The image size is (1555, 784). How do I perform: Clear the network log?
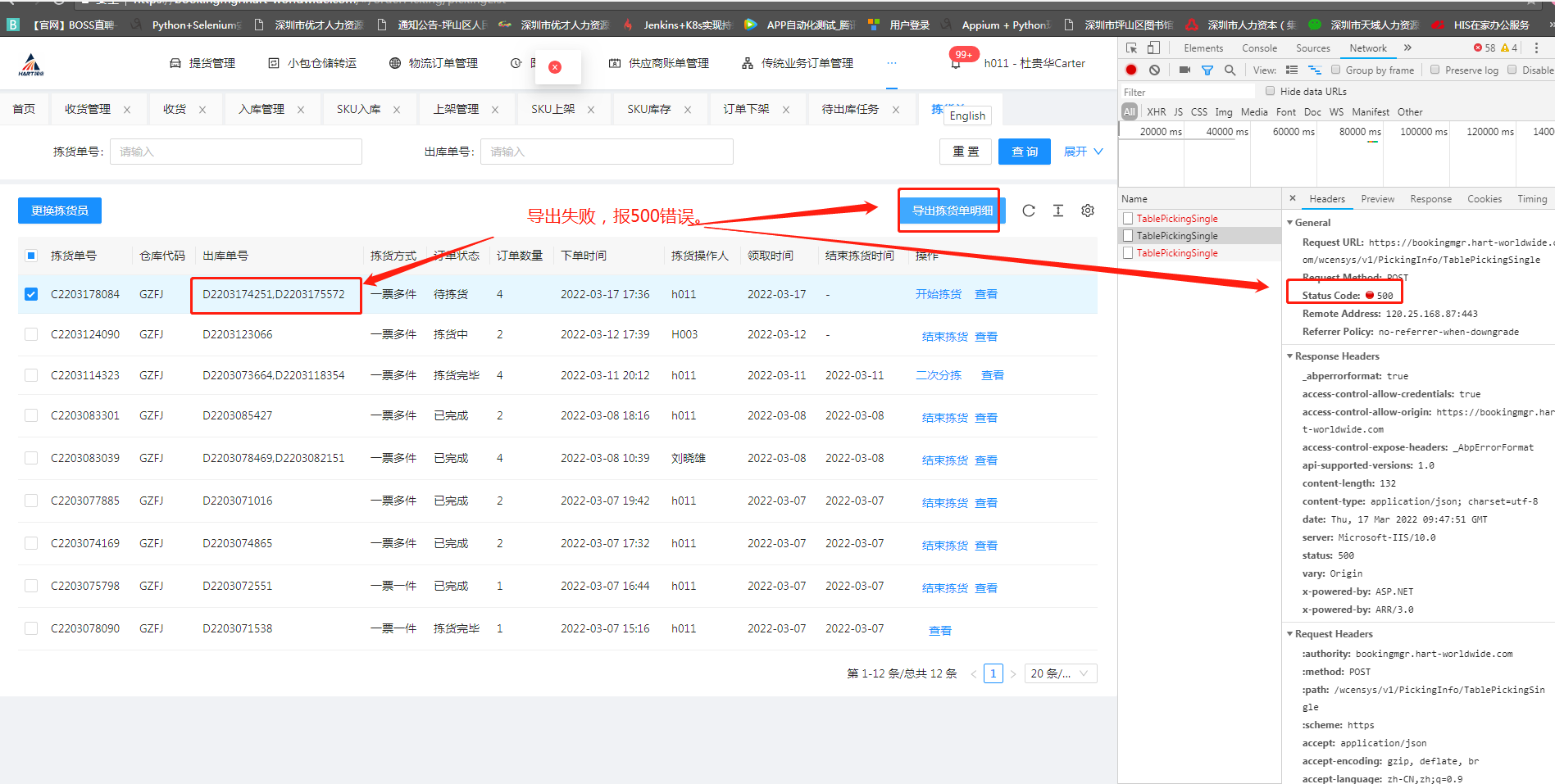coord(1154,70)
